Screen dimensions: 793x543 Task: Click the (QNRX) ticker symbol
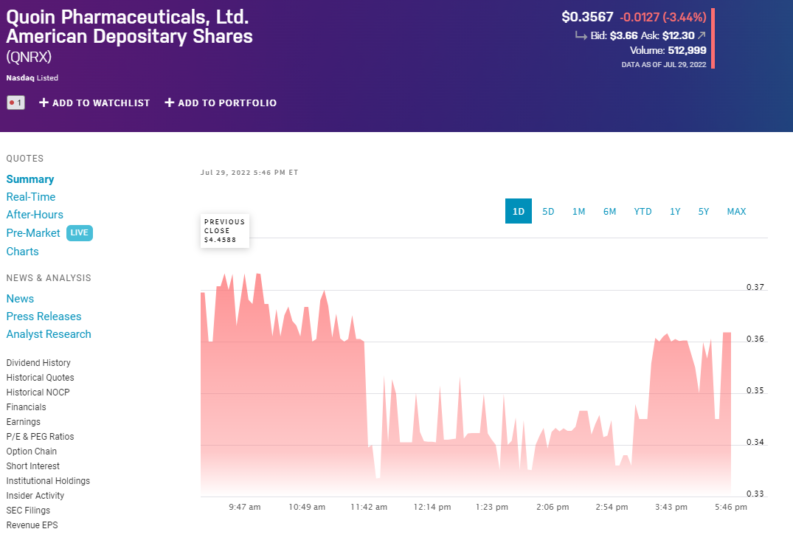click(x=29, y=57)
